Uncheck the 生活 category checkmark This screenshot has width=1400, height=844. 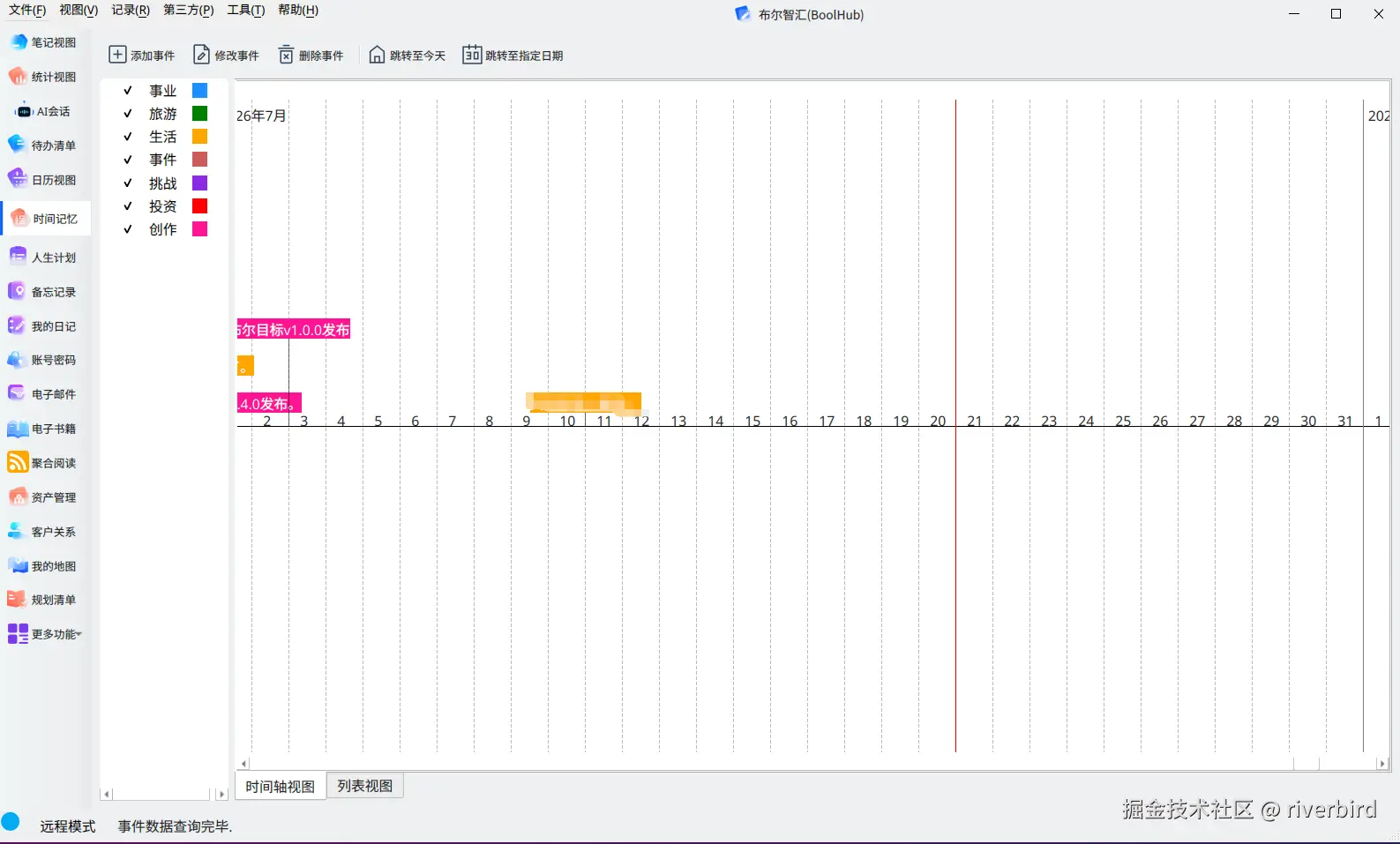click(x=128, y=137)
